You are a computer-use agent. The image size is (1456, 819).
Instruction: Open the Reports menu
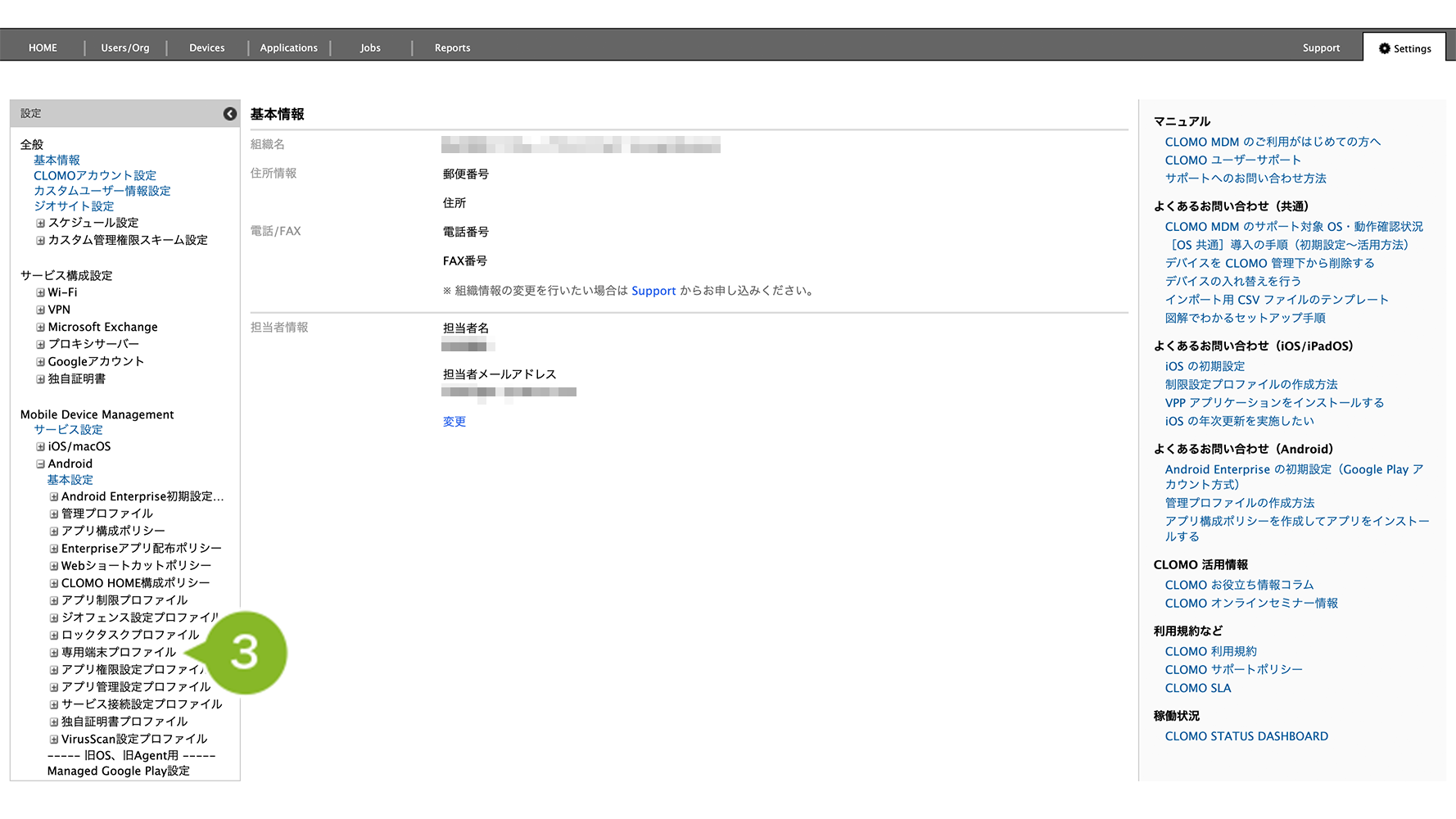(452, 48)
